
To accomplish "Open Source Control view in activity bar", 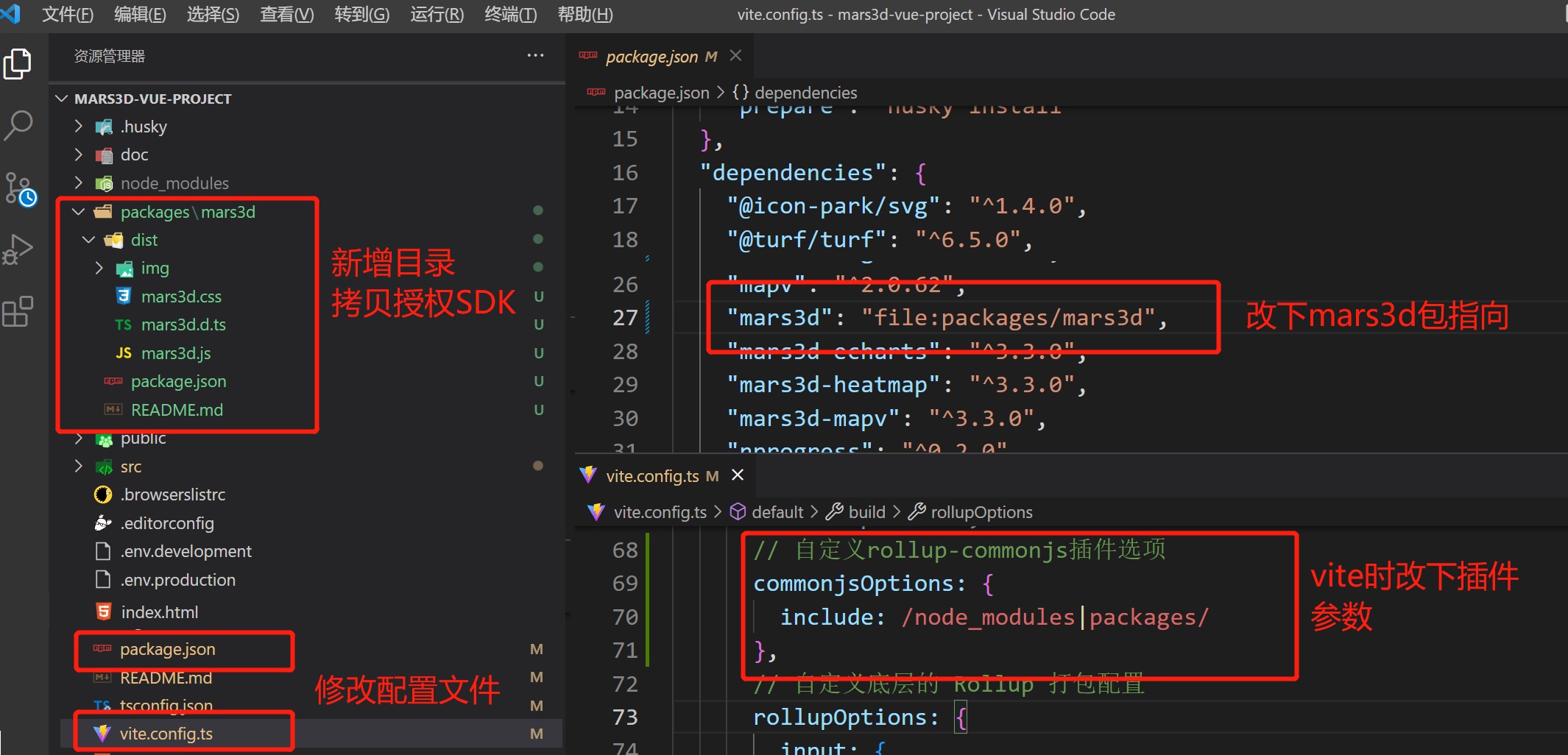I will 19,189.
